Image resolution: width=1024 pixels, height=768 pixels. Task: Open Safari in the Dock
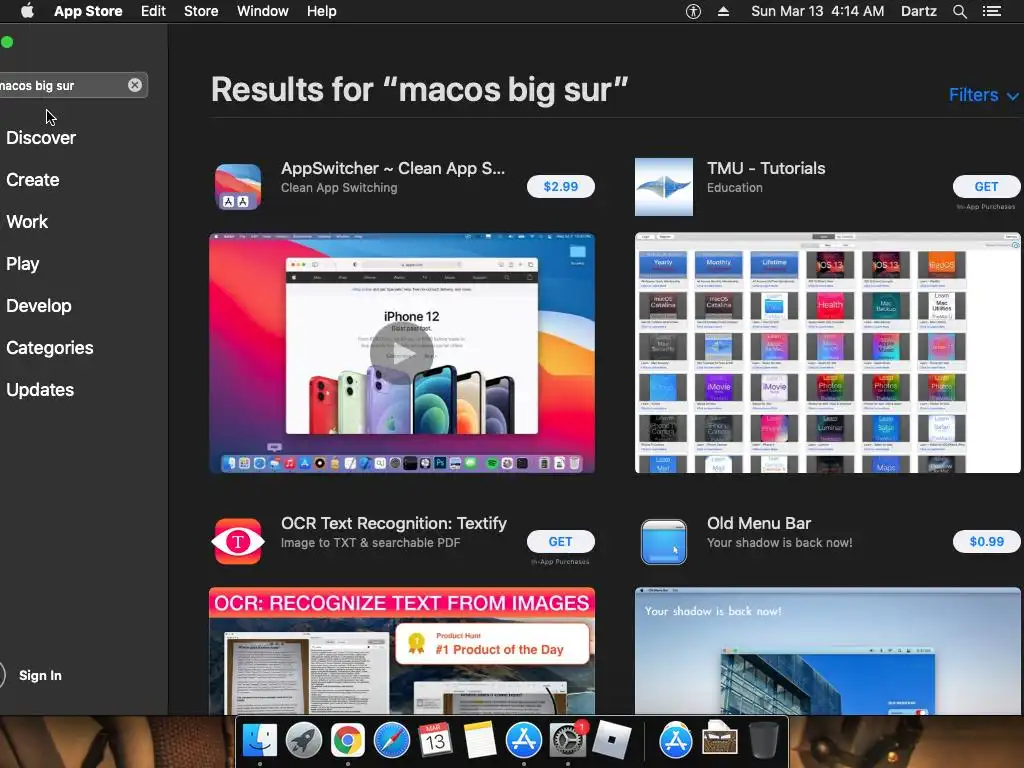(392, 740)
